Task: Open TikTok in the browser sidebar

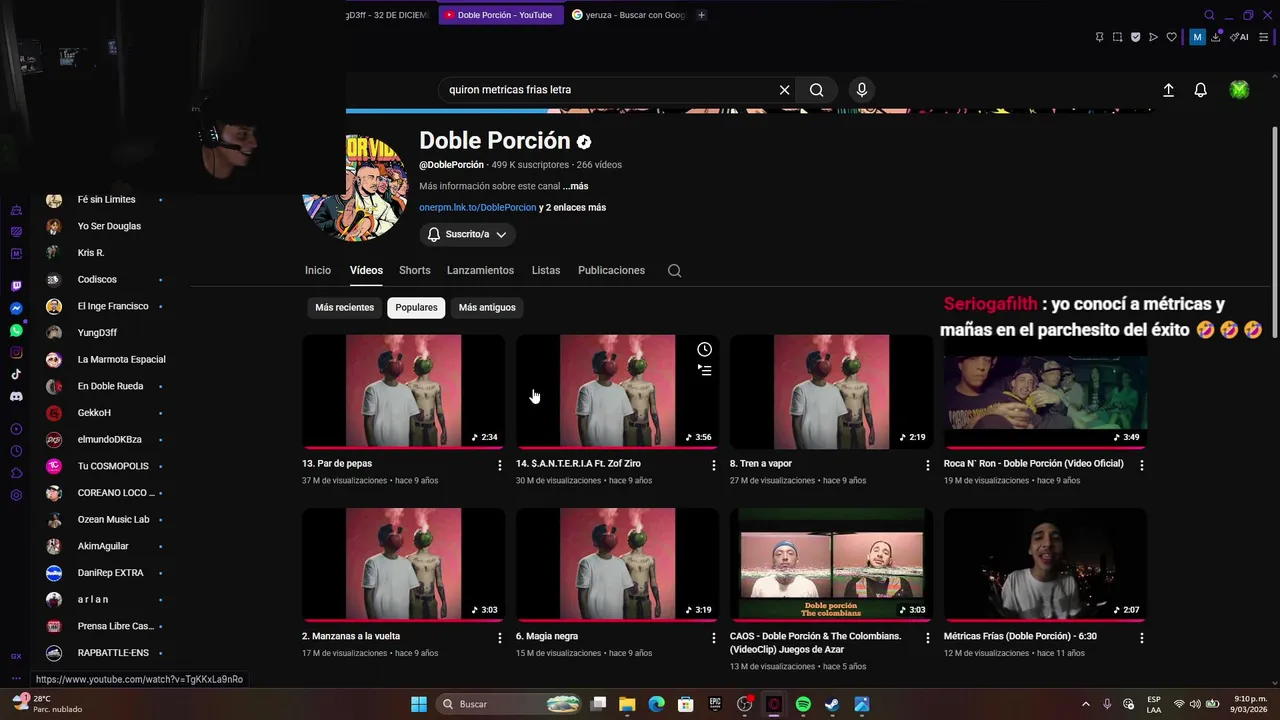Action: pyautogui.click(x=16, y=374)
